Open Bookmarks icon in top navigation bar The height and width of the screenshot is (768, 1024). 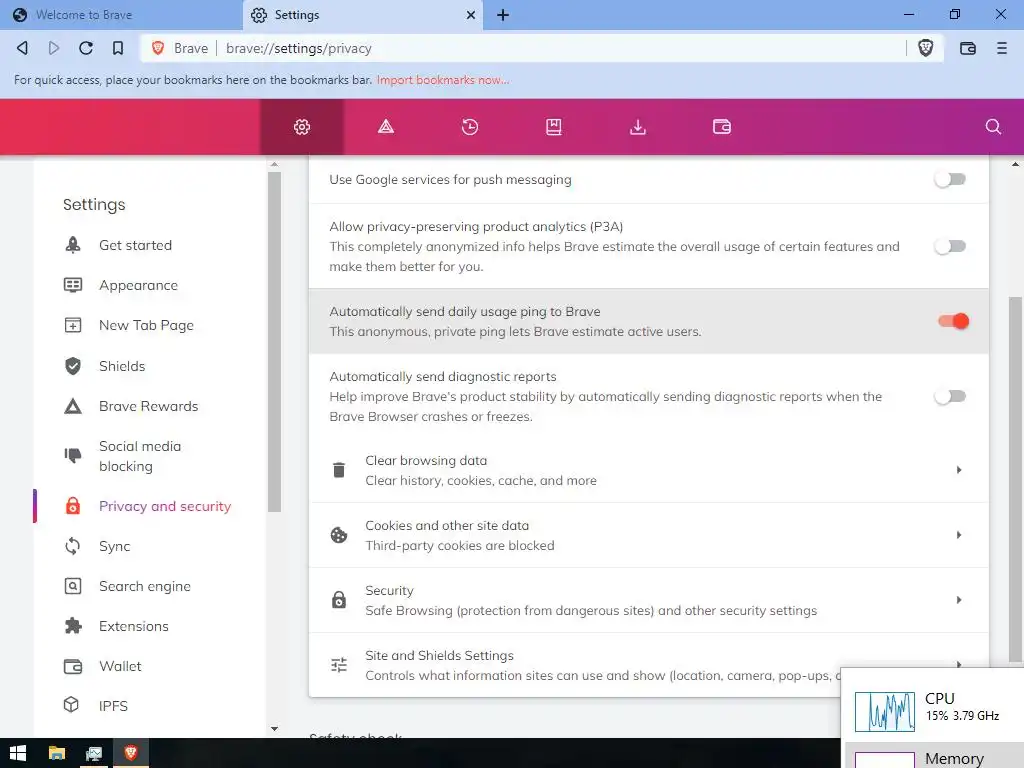click(553, 127)
